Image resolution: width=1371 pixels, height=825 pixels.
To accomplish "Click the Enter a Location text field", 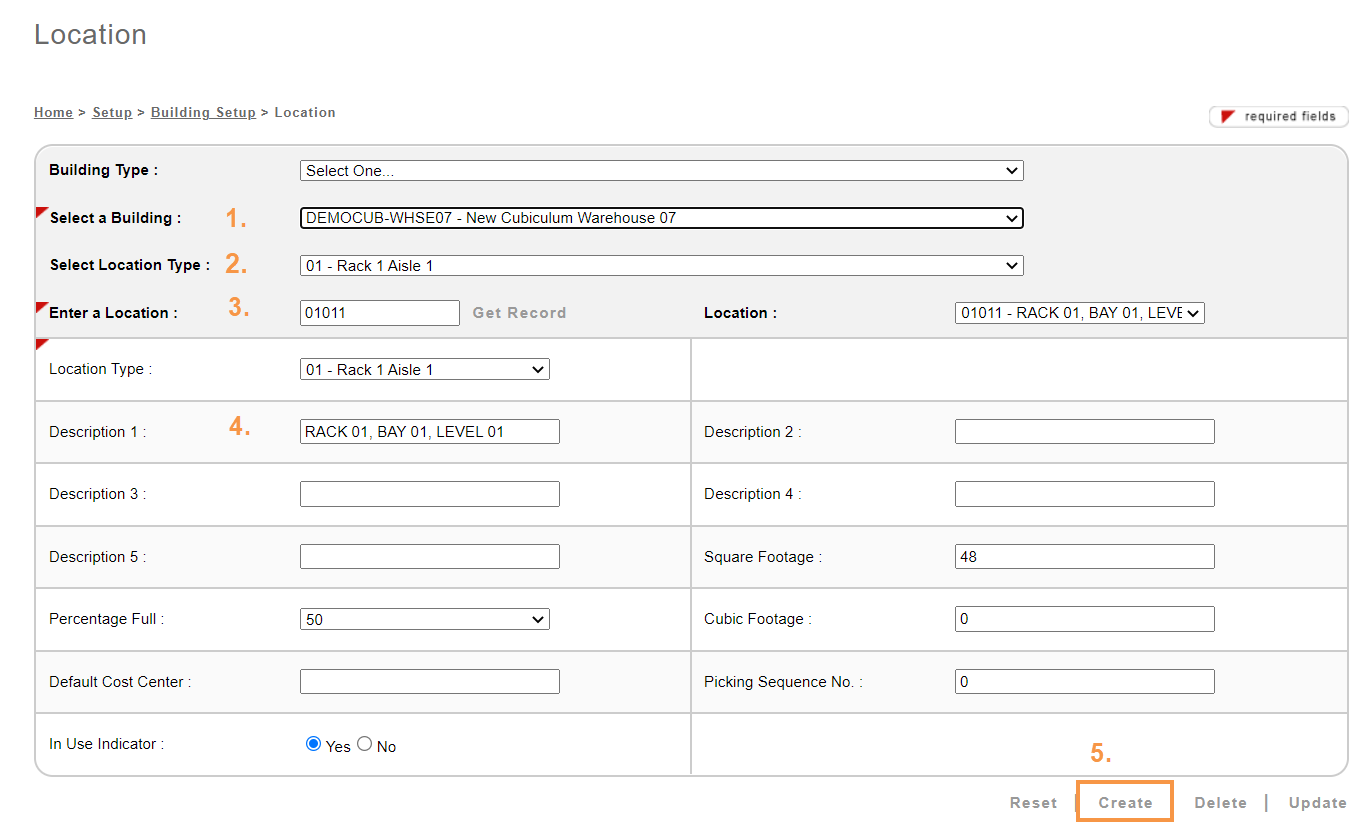I will pos(379,313).
